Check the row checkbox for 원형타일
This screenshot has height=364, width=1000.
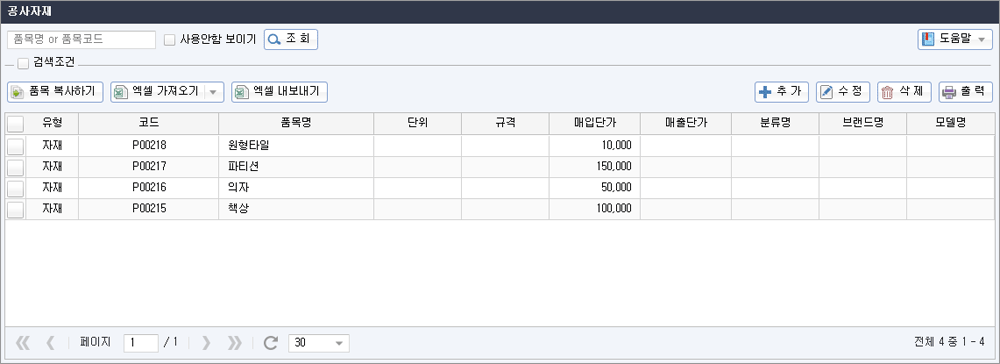15,146
